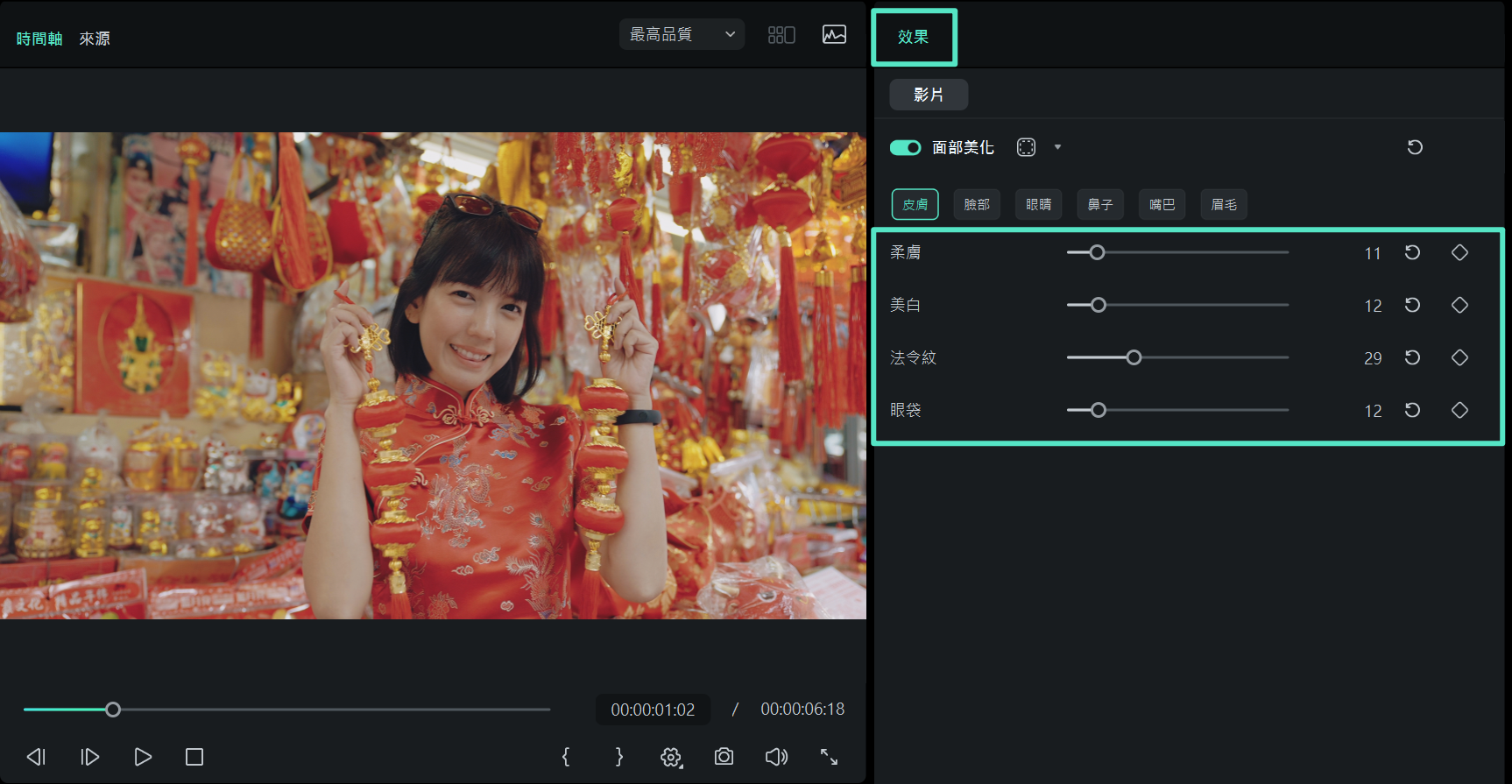Image resolution: width=1512 pixels, height=784 pixels.
Task: Switch to the 來源 tab
Action: (95, 39)
